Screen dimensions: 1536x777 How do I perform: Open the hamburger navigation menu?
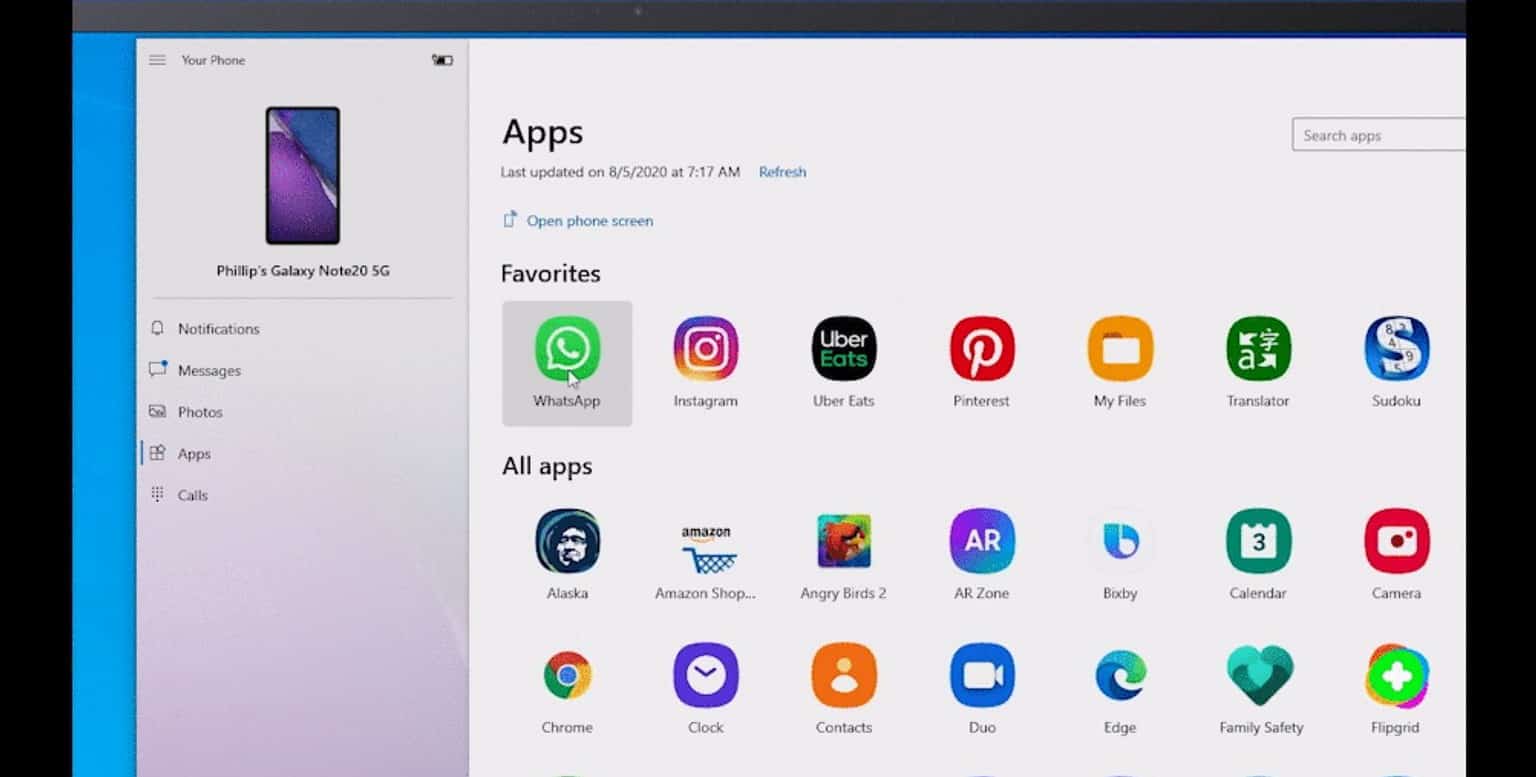click(x=157, y=59)
